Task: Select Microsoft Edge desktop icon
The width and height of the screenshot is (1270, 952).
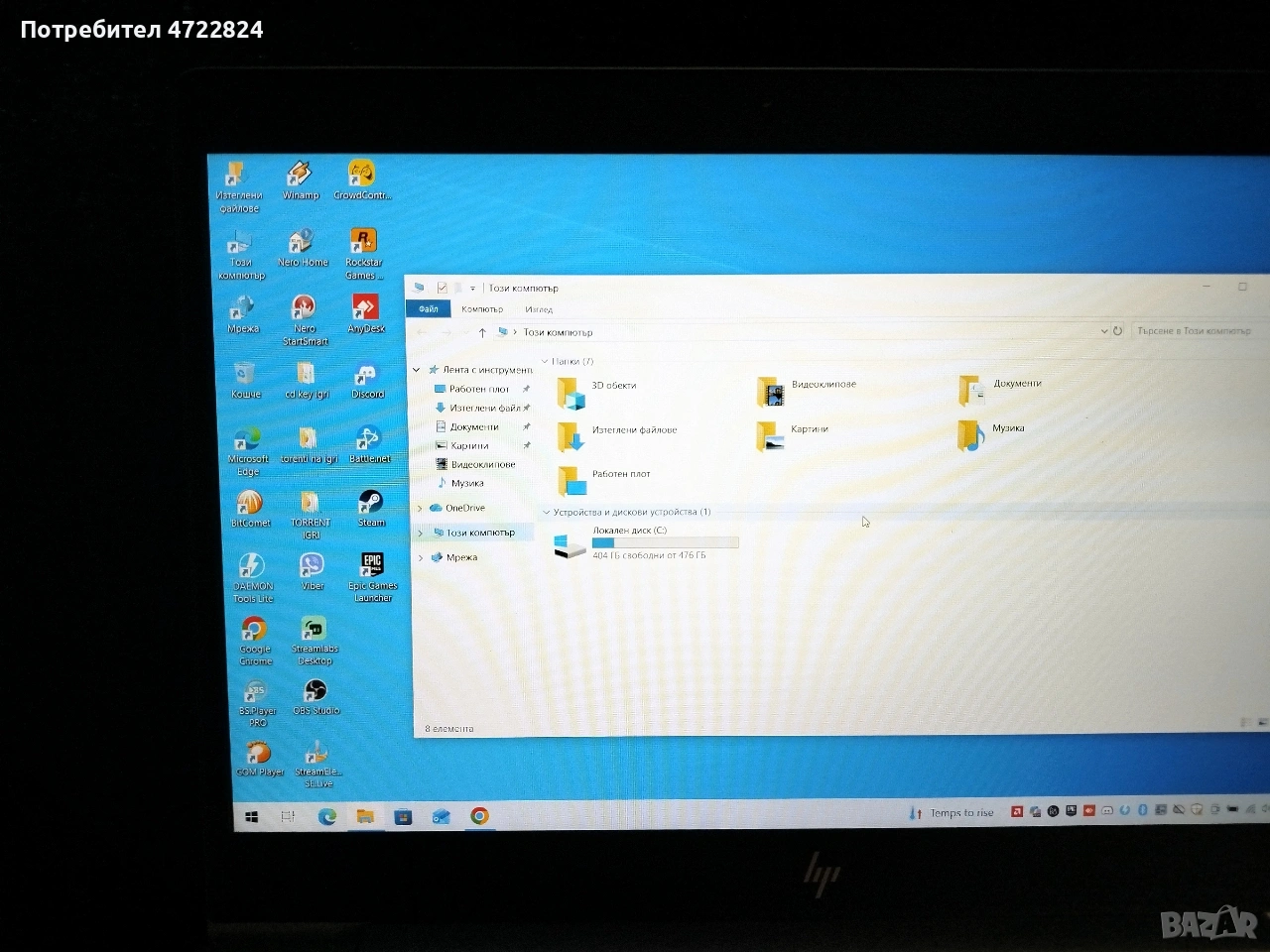Action: click(x=247, y=451)
